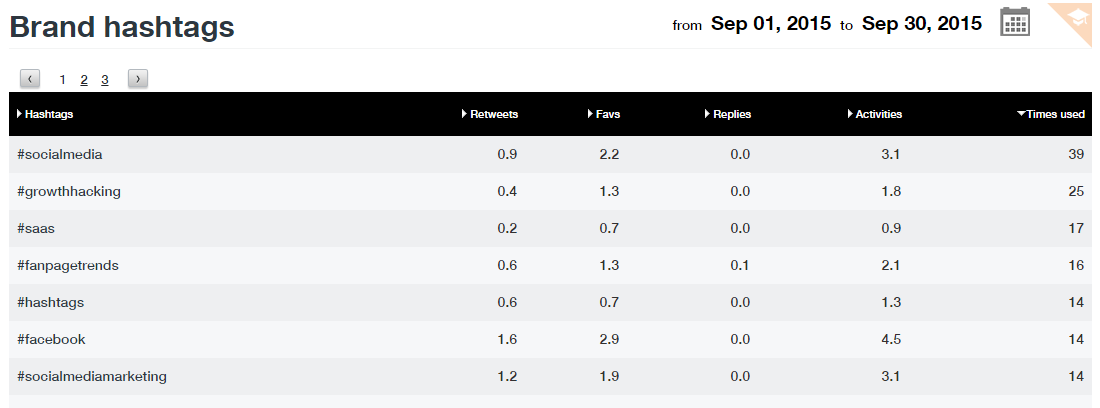Sort table by Retweets column
Image resolution: width=1100 pixels, height=408 pixels.
pos(493,114)
